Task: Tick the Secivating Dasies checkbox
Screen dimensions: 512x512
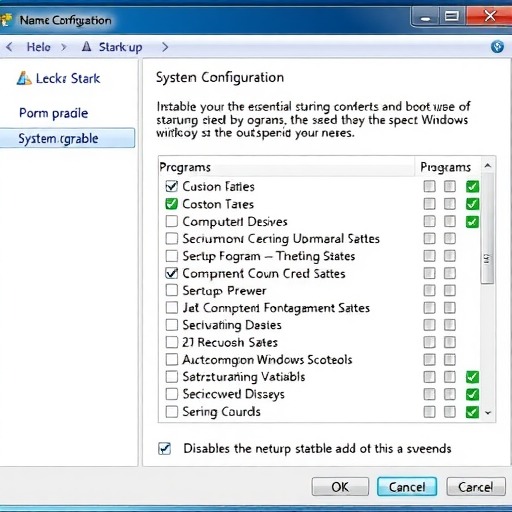Action: (x=172, y=325)
